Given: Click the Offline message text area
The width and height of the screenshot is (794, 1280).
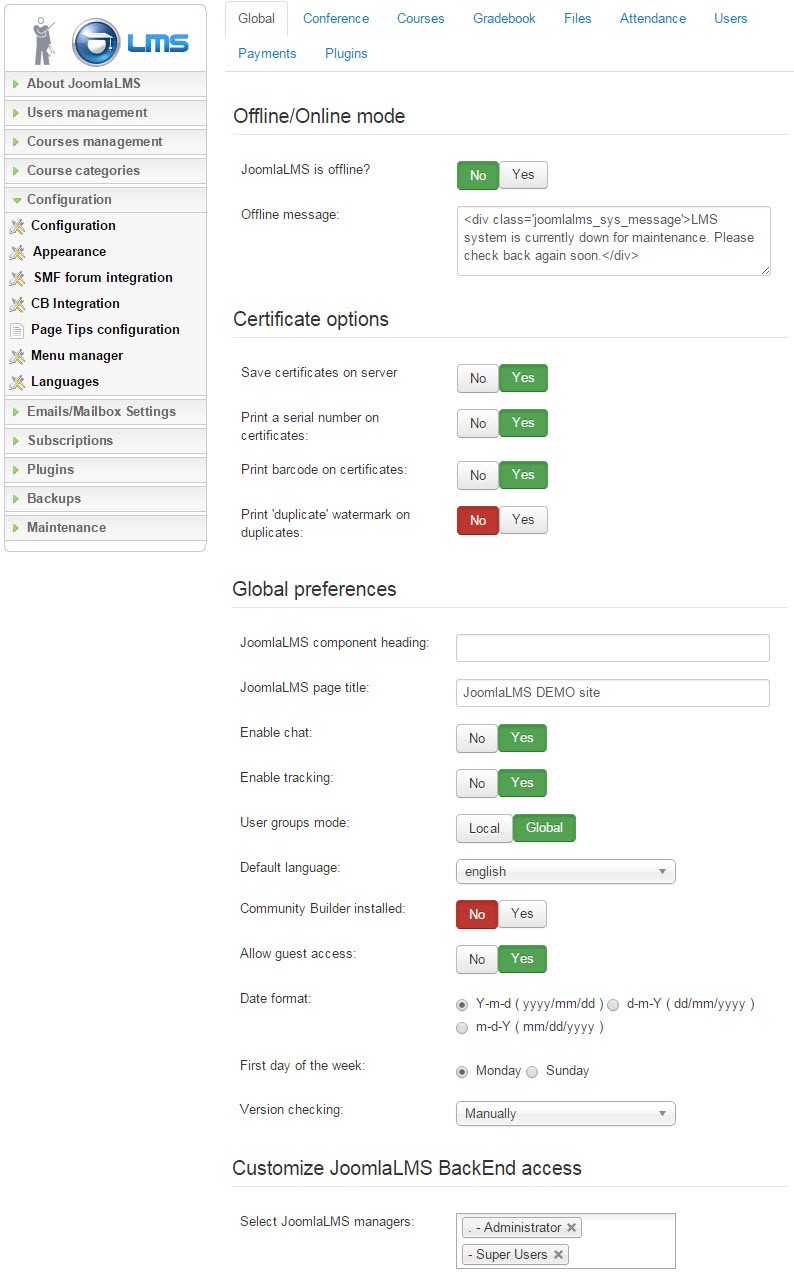Looking at the screenshot, I should (613, 241).
